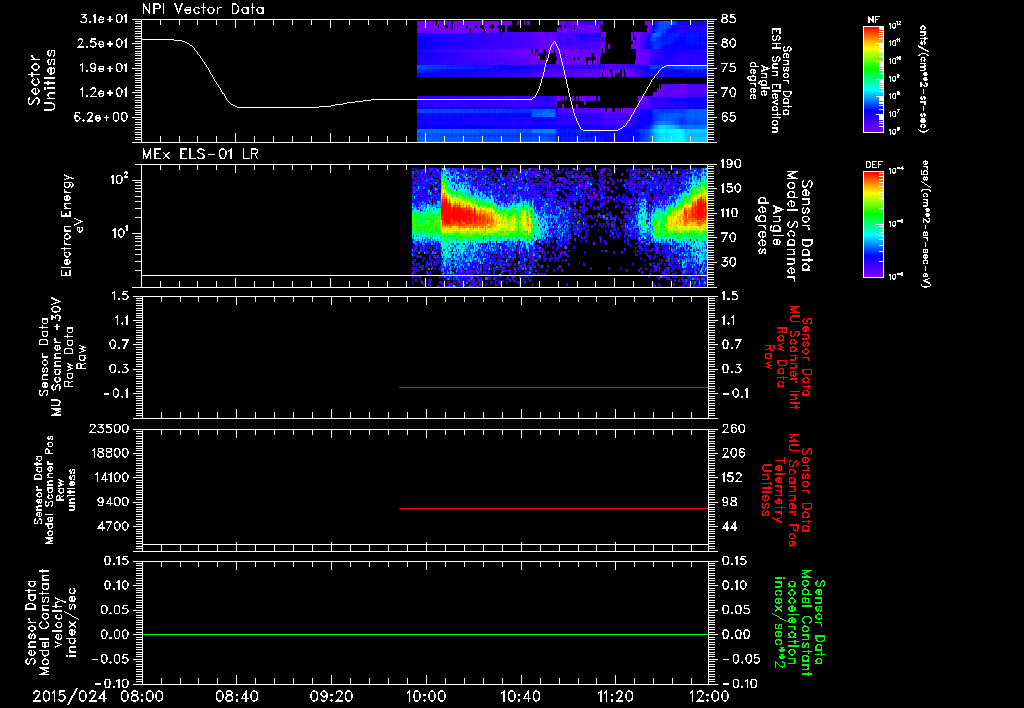1024x708 pixels.
Task: Click the 'Sector Unitless' axis label
Action: point(42,80)
